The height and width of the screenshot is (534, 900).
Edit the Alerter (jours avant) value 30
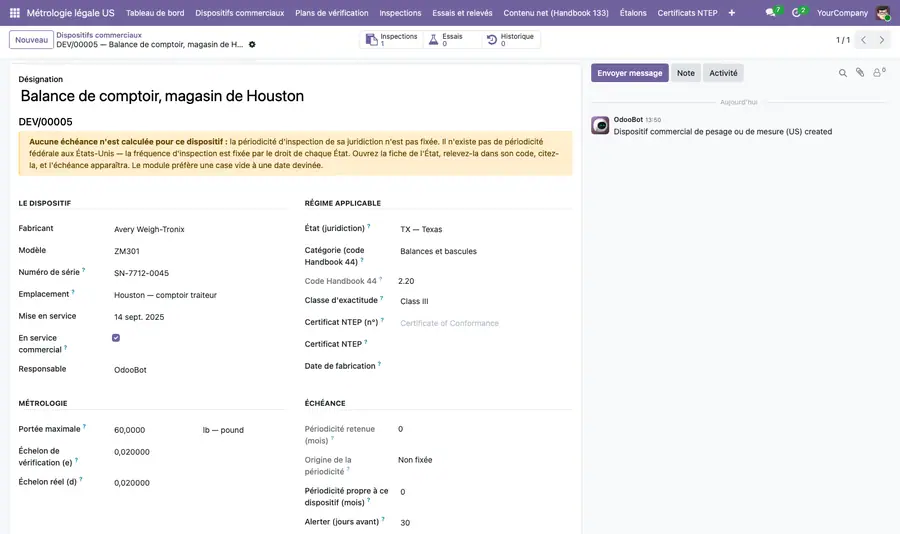pos(484,523)
